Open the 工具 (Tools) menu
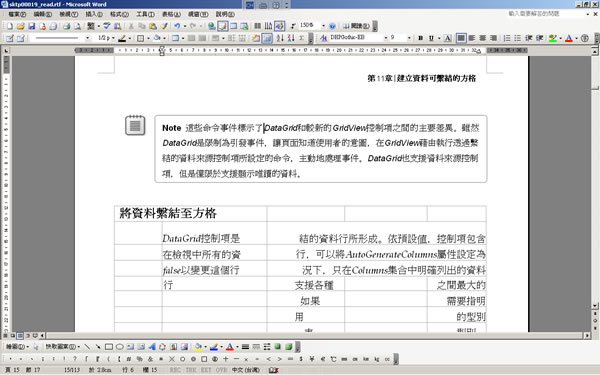This screenshot has width=600, height=375. click(145, 14)
